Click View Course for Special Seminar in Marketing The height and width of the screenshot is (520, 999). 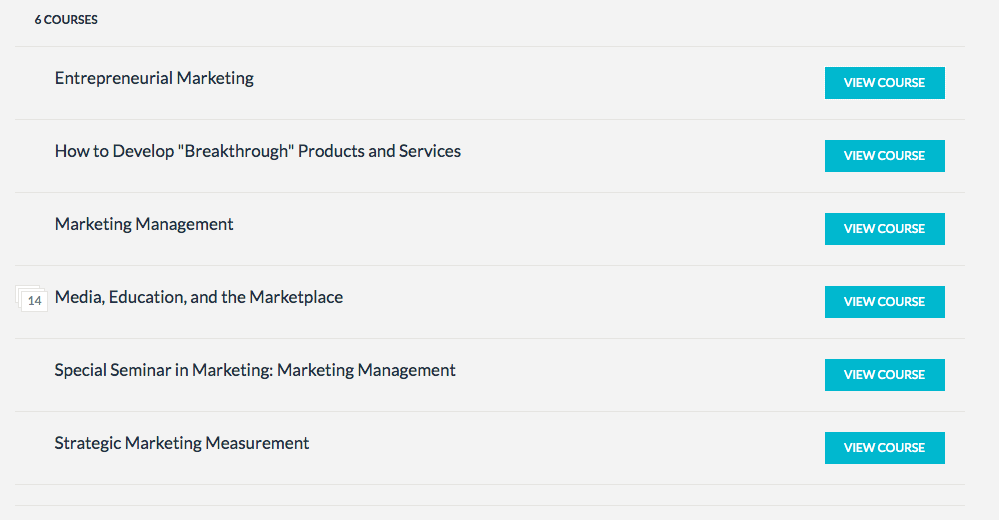pos(884,375)
